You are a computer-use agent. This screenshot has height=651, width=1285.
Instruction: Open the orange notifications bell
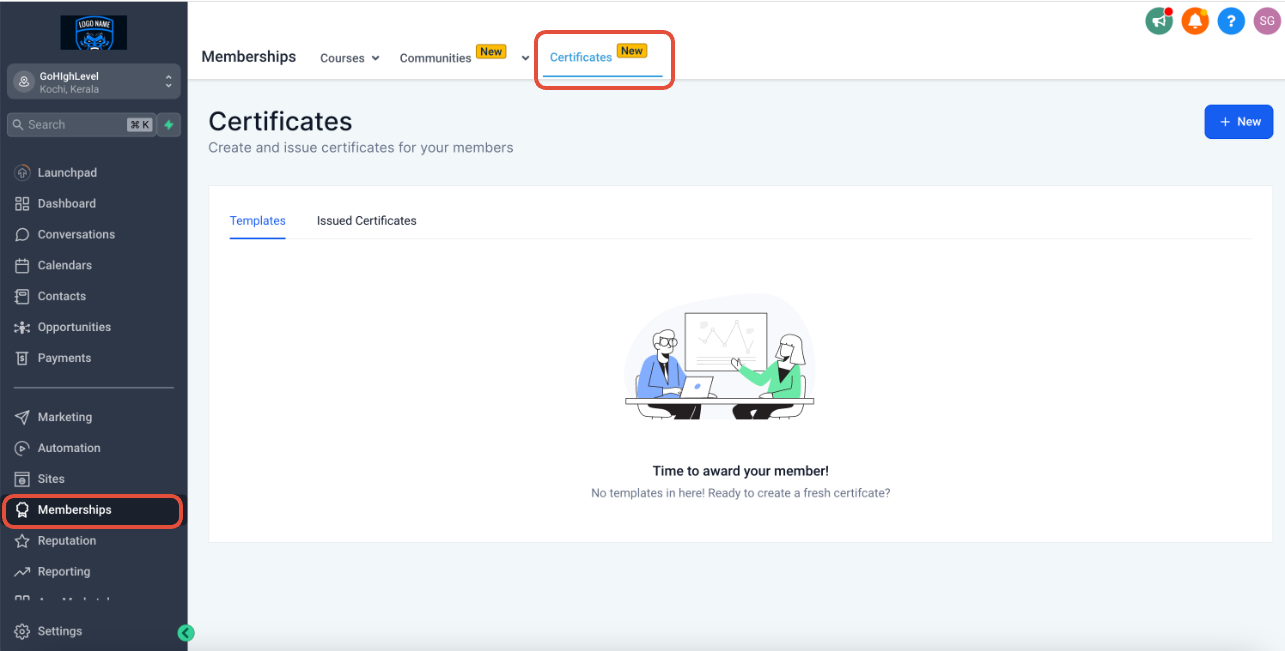[1195, 21]
